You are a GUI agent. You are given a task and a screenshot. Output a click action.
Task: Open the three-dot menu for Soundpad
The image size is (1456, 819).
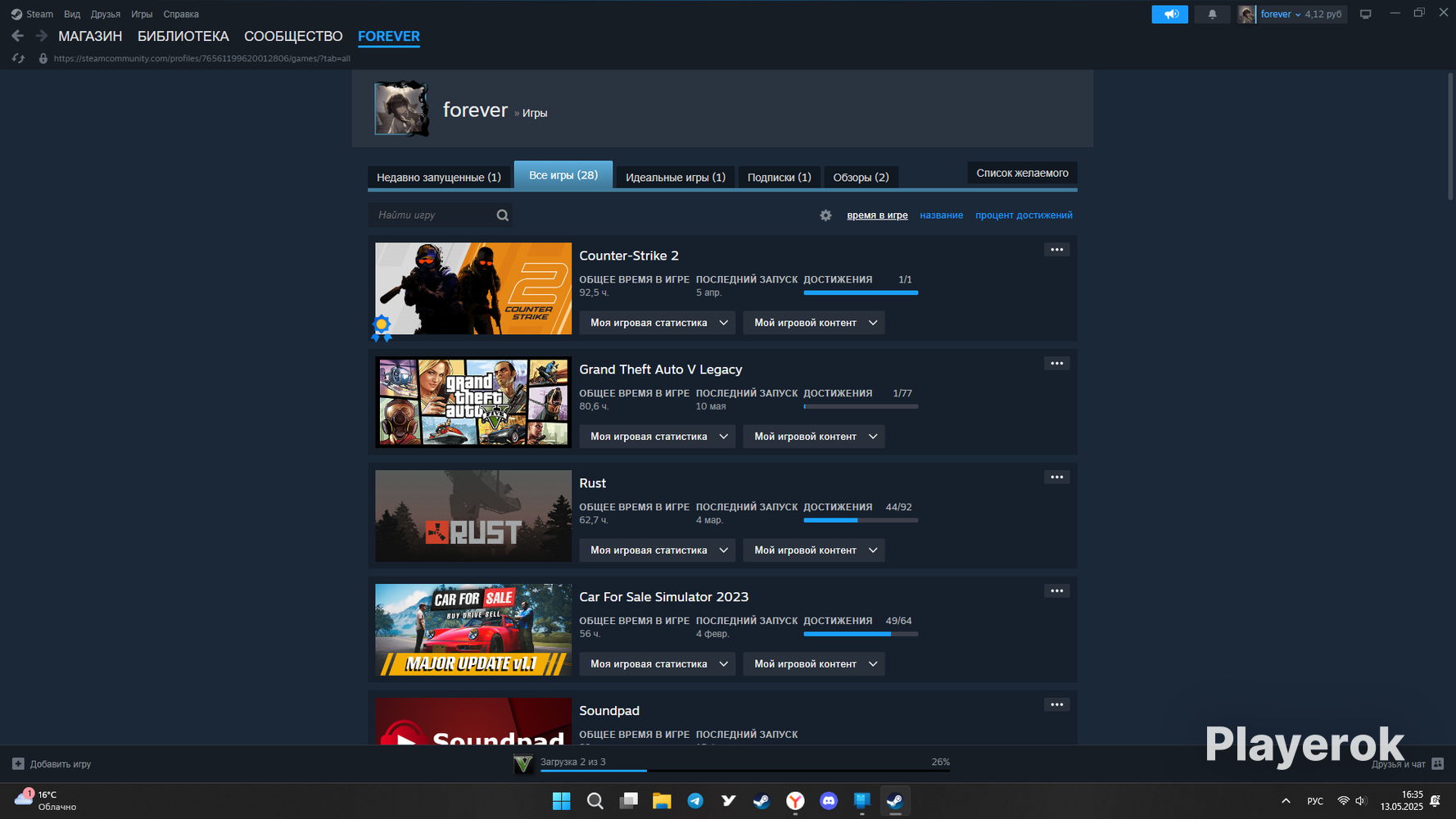1057,705
